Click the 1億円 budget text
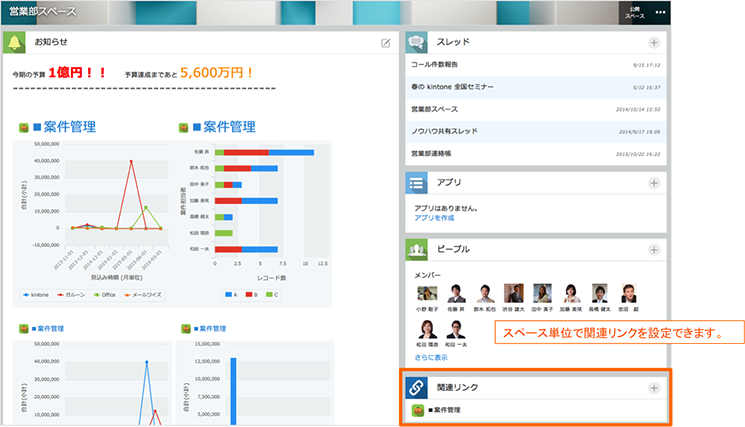The image size is (745, 427). [x=77, y=73]
